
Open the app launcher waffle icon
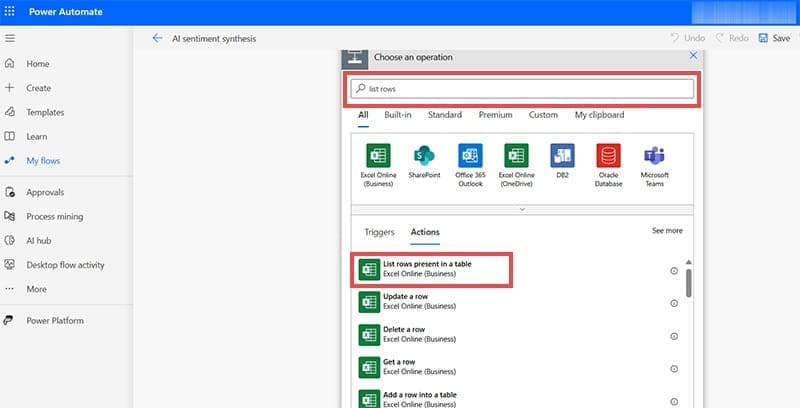pos(10,11)
